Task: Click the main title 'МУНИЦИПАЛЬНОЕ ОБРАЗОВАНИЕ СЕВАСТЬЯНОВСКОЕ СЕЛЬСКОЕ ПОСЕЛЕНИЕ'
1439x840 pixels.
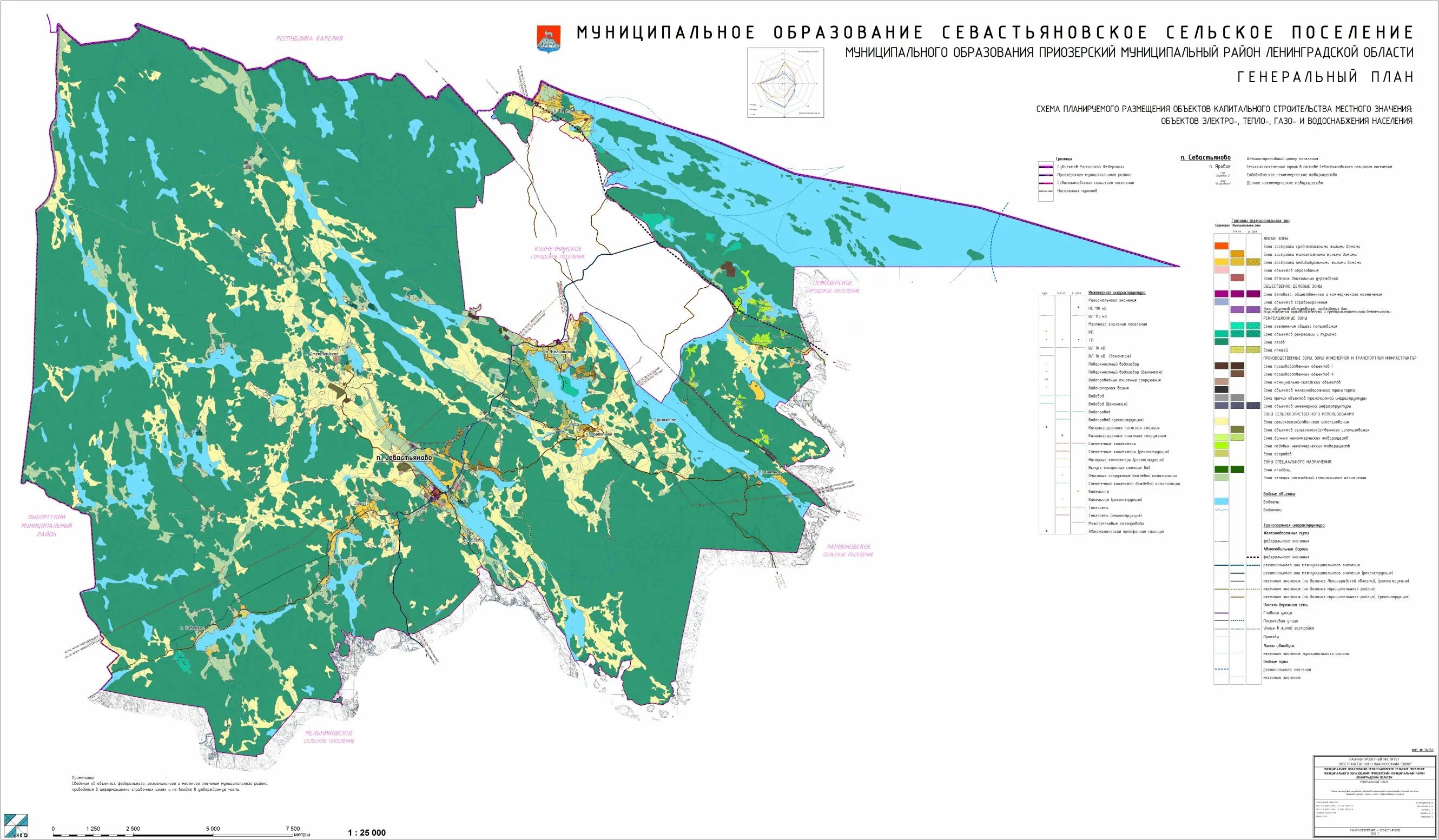Action: 995,32
